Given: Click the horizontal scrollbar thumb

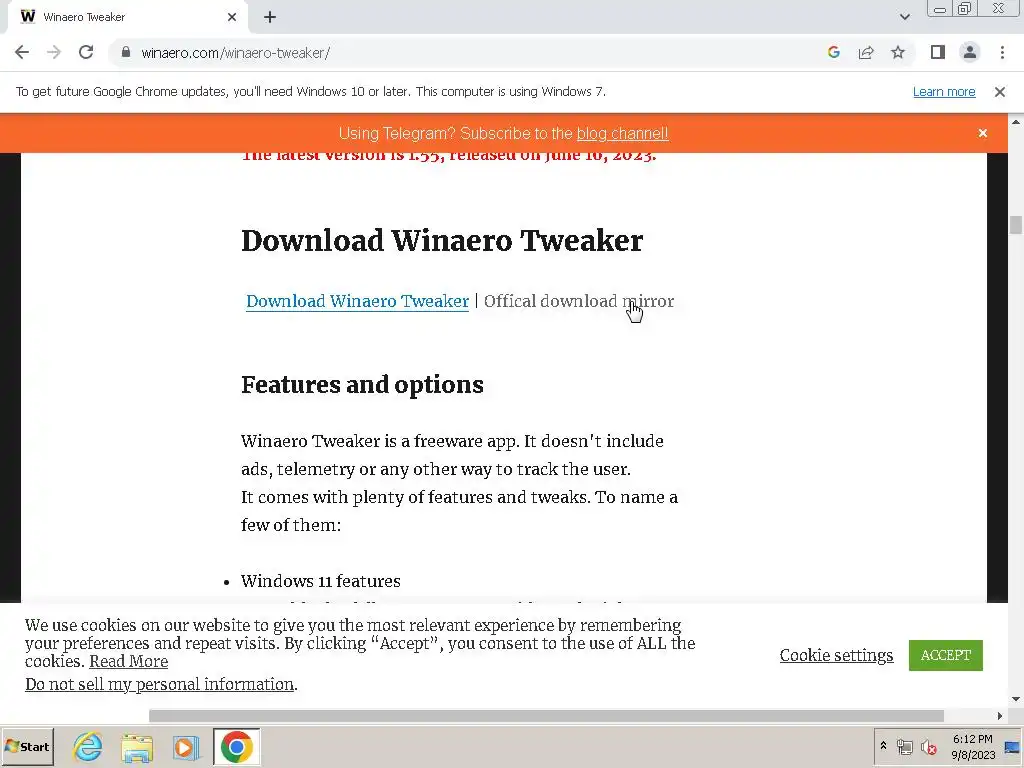Looking at the screenshot, I should [x=546, y=716].
